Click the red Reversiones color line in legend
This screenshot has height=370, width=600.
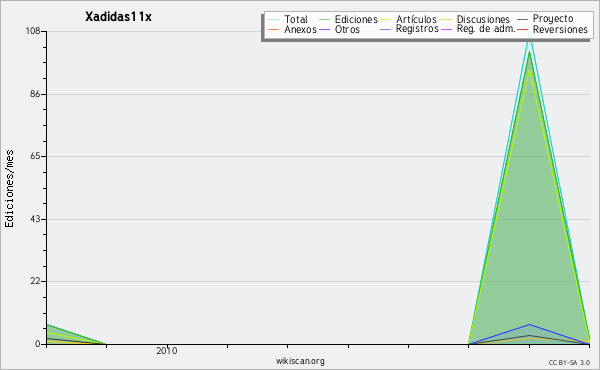coord(523,29)
